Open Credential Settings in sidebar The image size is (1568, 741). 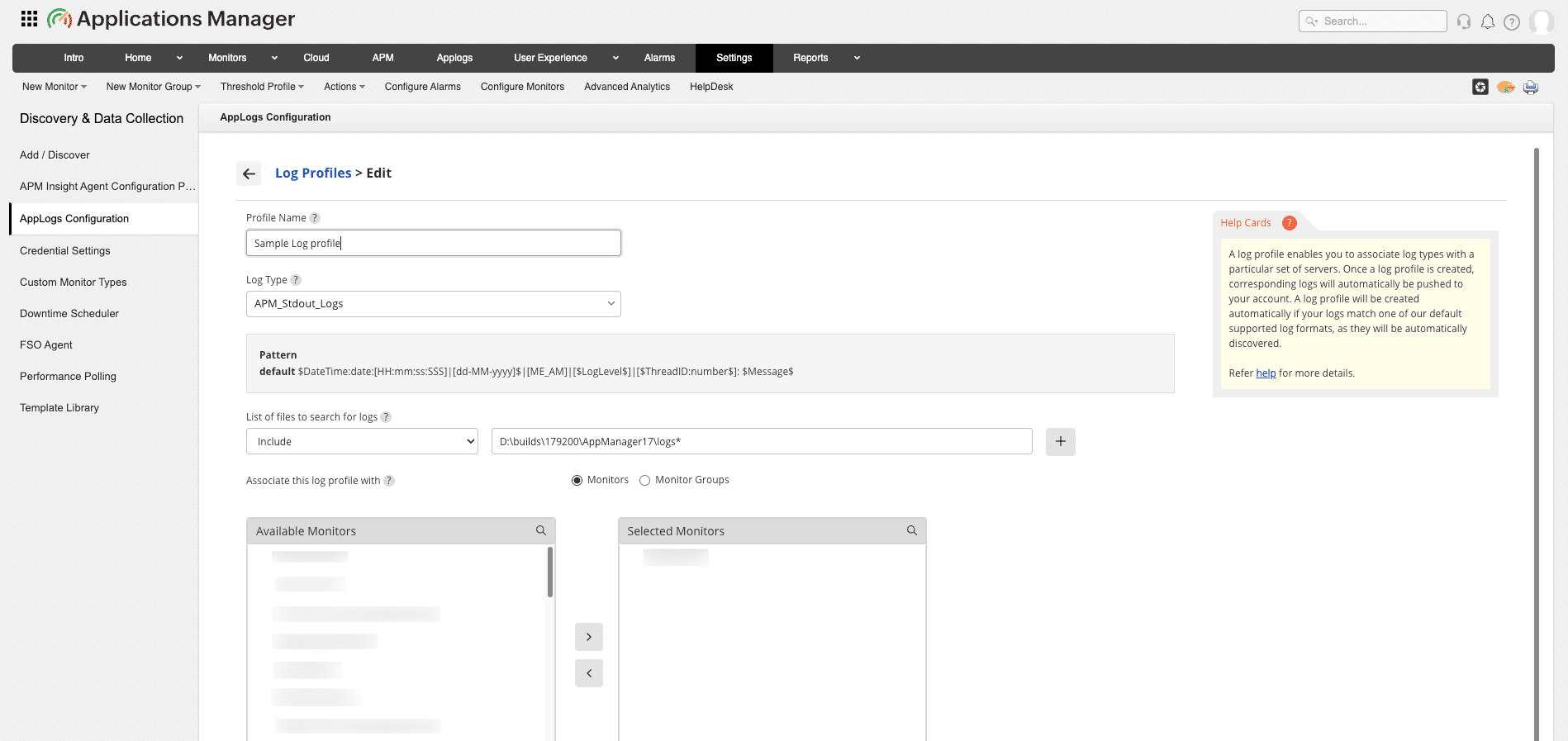[x=65, y=251]
